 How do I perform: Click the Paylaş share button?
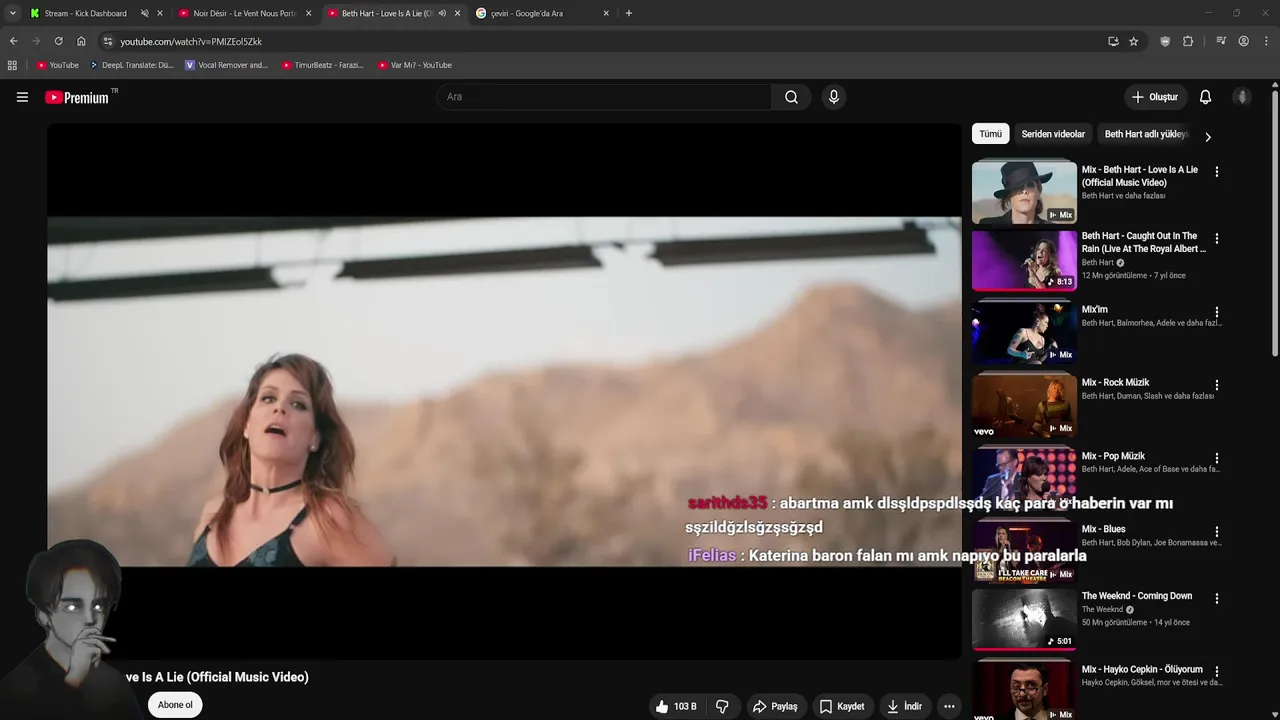[775, 706]
